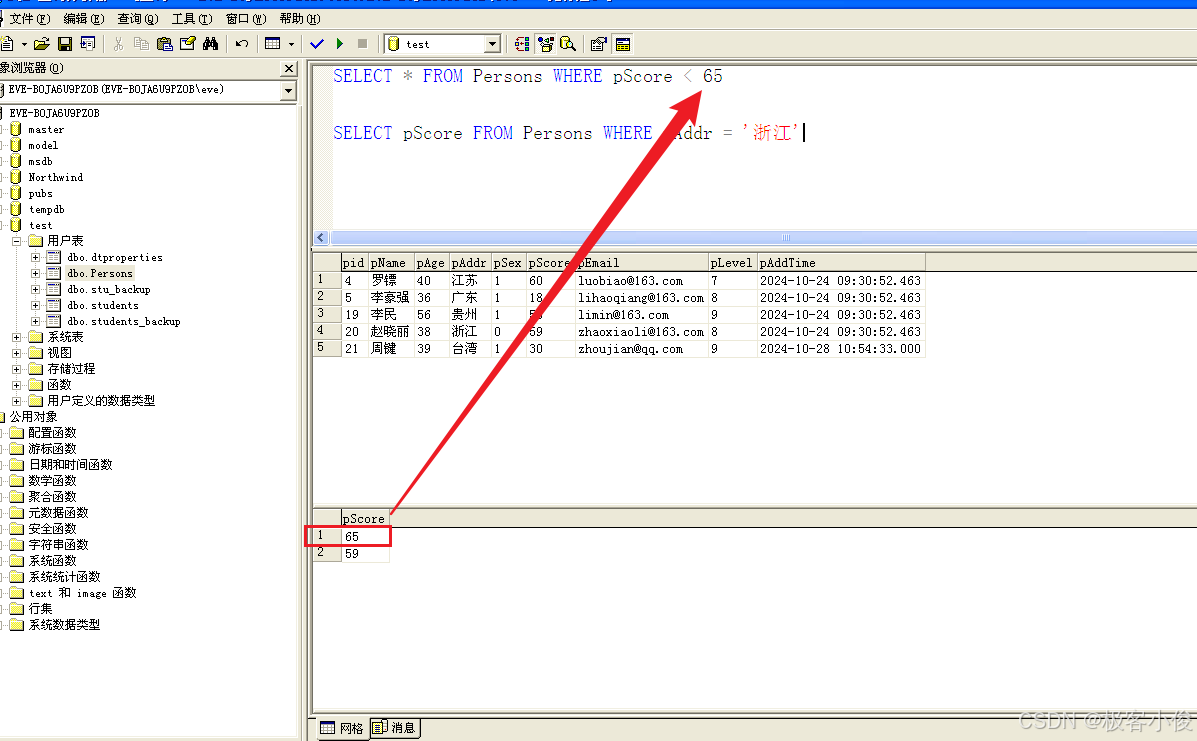Select the 字符串函数 folder
Screen dimensions: 1197x741
[x=58, y=545]
